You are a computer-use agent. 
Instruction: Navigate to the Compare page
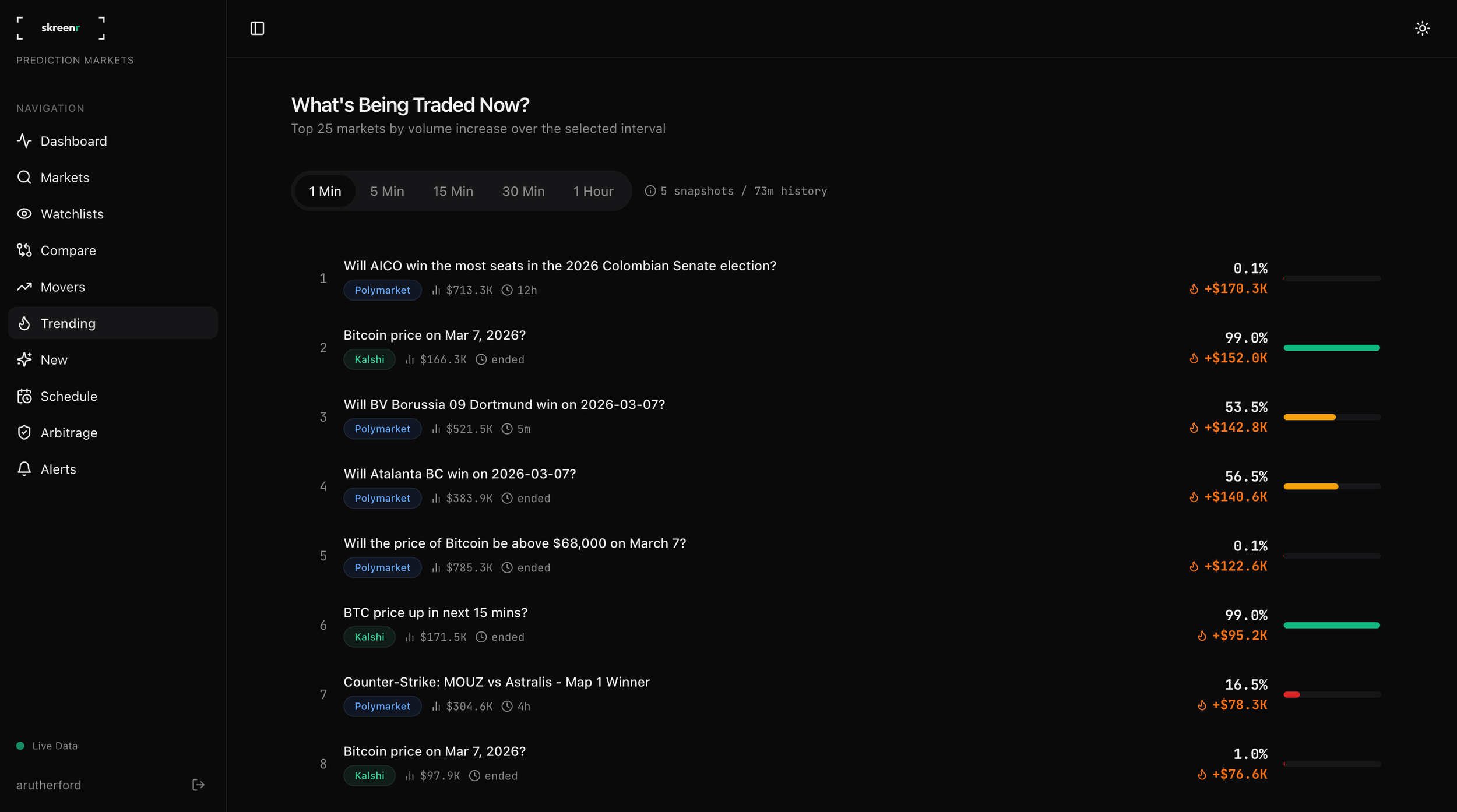click(x=112, y=250)
